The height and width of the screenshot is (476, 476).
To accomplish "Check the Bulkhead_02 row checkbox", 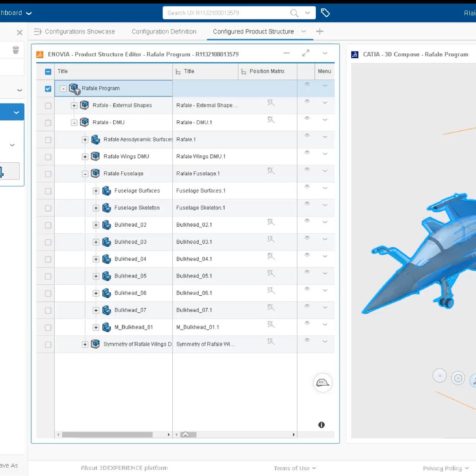I will [x=48, y=225].
